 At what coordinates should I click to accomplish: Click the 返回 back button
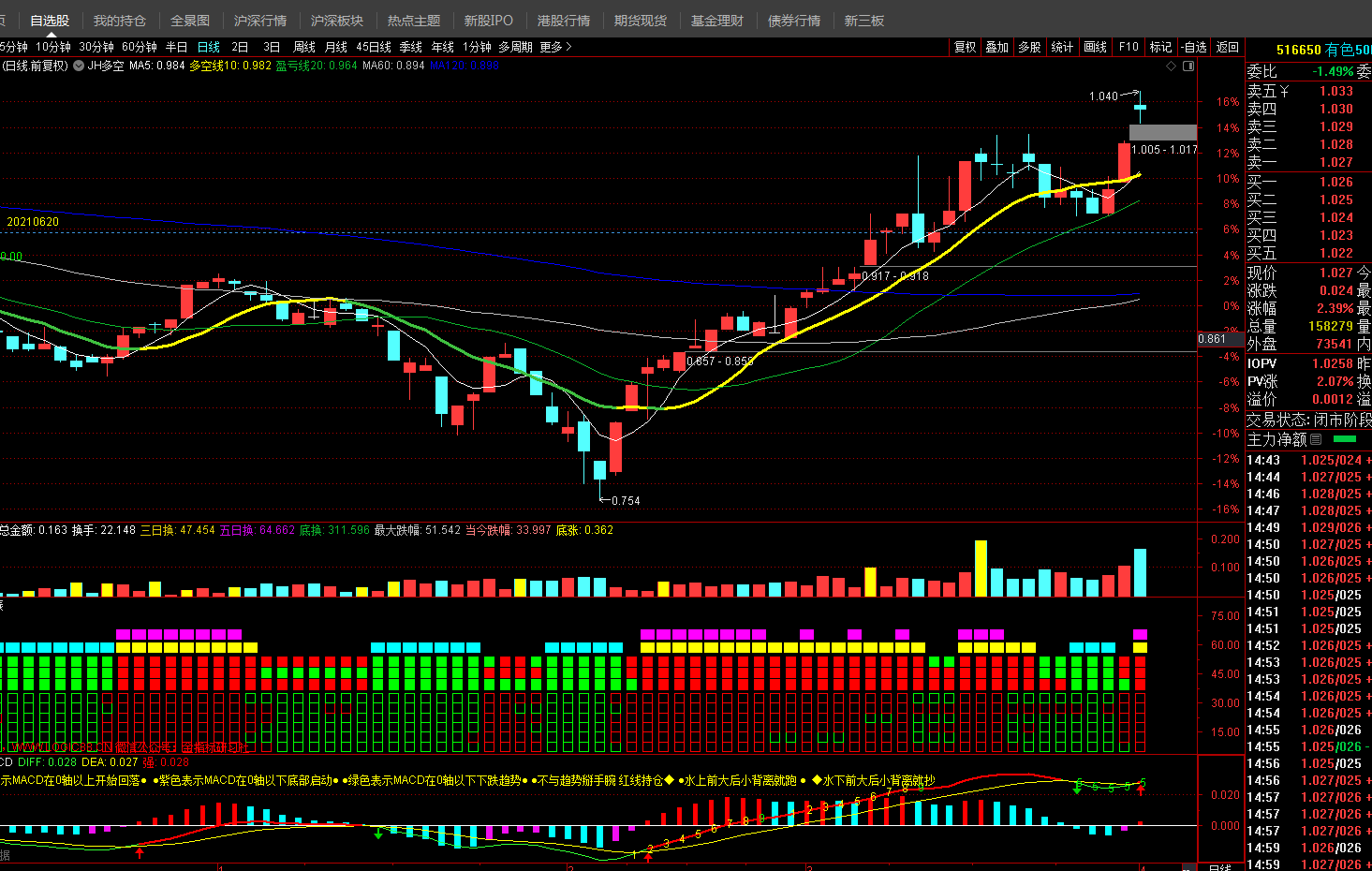pos(1228,47)
